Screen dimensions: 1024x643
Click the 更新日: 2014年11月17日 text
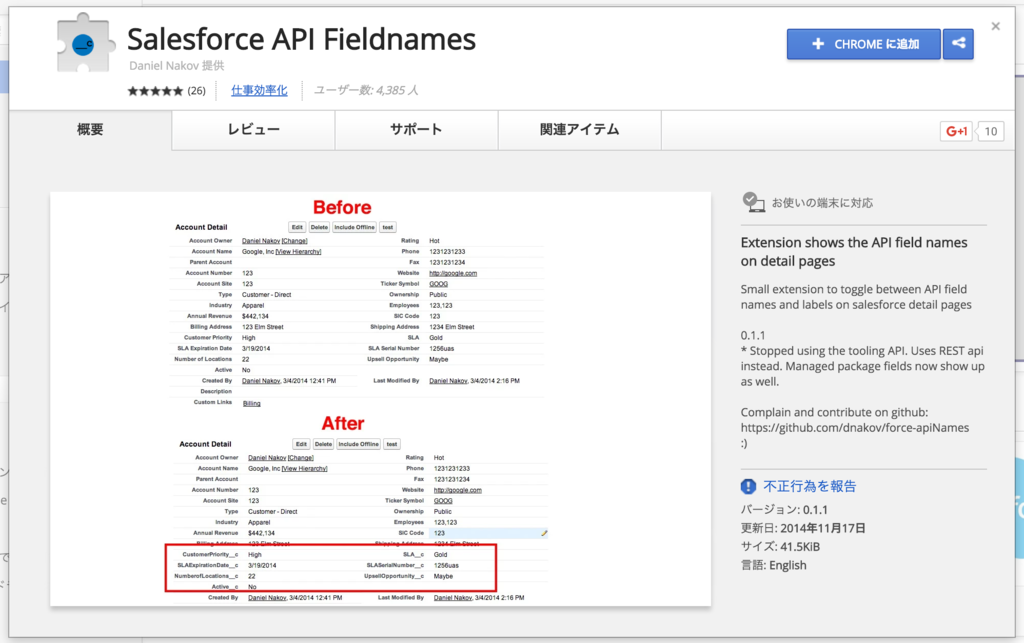click(x=803, y=528)
